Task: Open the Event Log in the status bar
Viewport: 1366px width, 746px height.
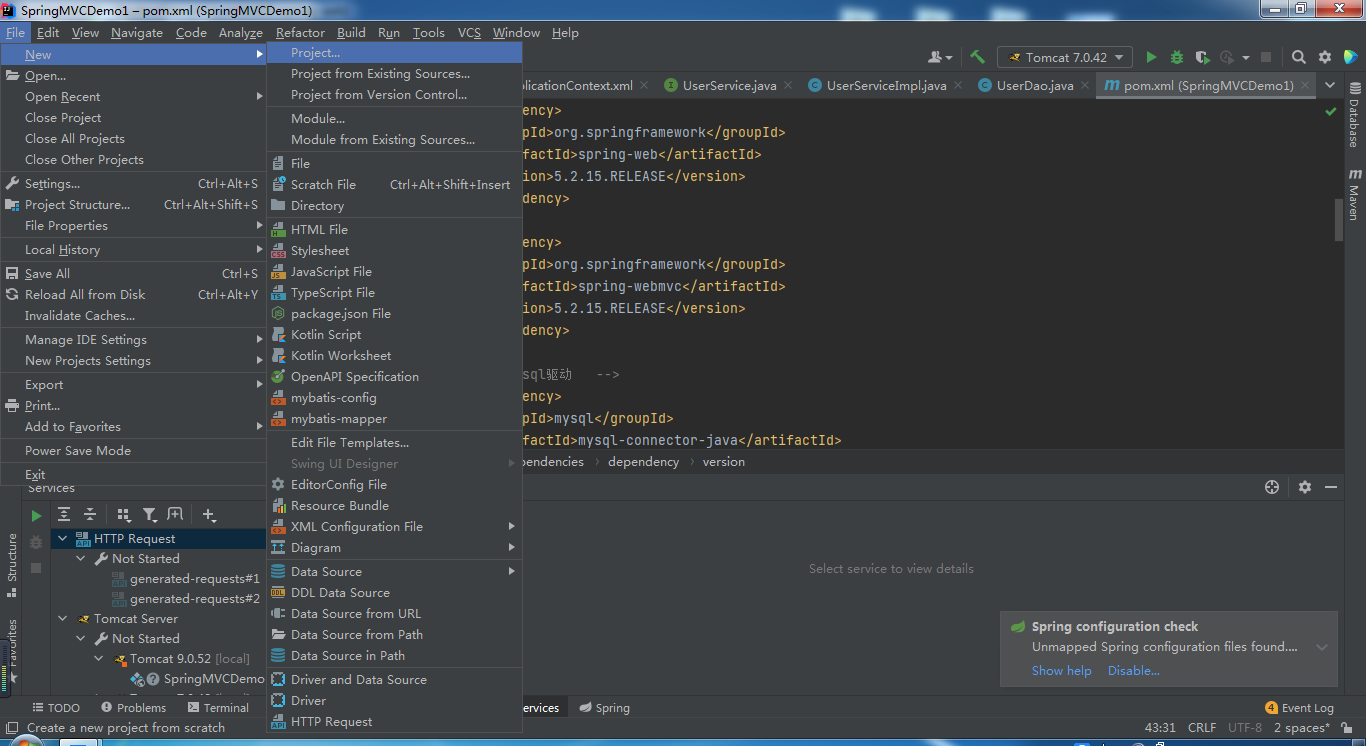Action: [1299, 707]
